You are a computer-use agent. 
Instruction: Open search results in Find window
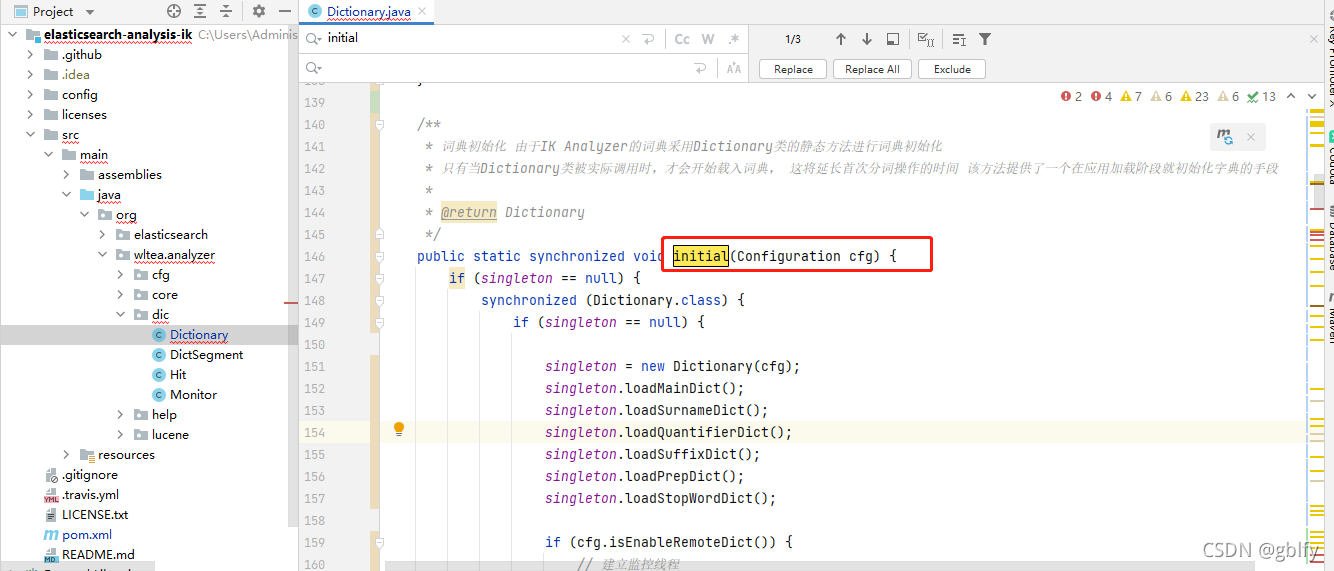click(x=893, y=39)
